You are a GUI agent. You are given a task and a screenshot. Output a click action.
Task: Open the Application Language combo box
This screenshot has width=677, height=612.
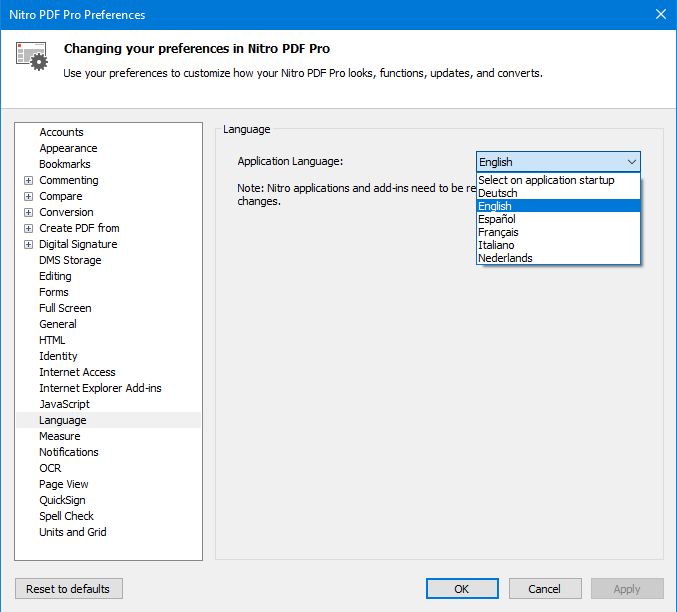(x=558, y=162)
